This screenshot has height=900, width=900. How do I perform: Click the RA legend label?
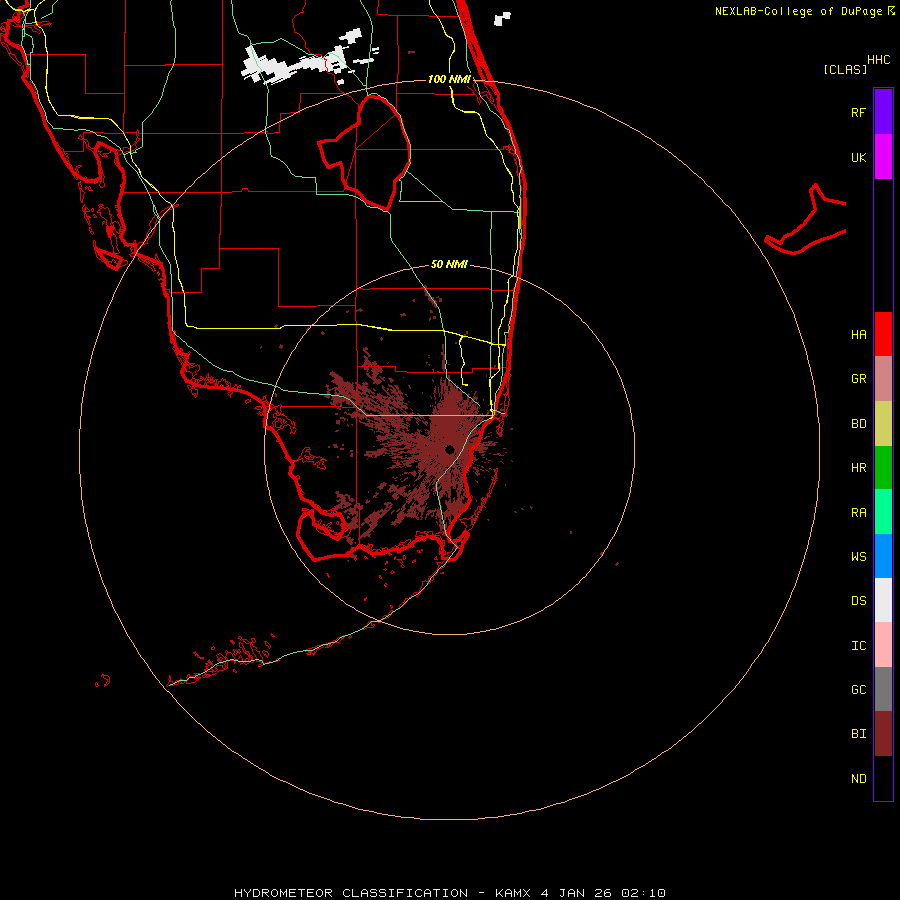(x=858, y=513)
